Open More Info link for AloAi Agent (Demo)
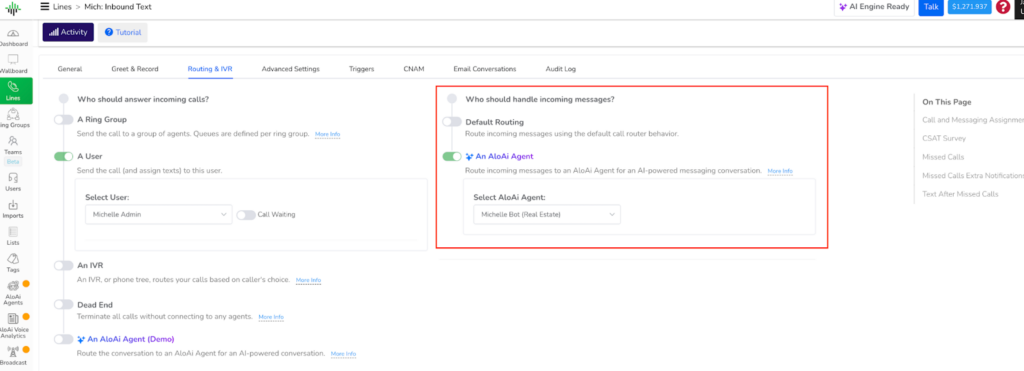The image size is (1024, 371). [x=344, y=353]
